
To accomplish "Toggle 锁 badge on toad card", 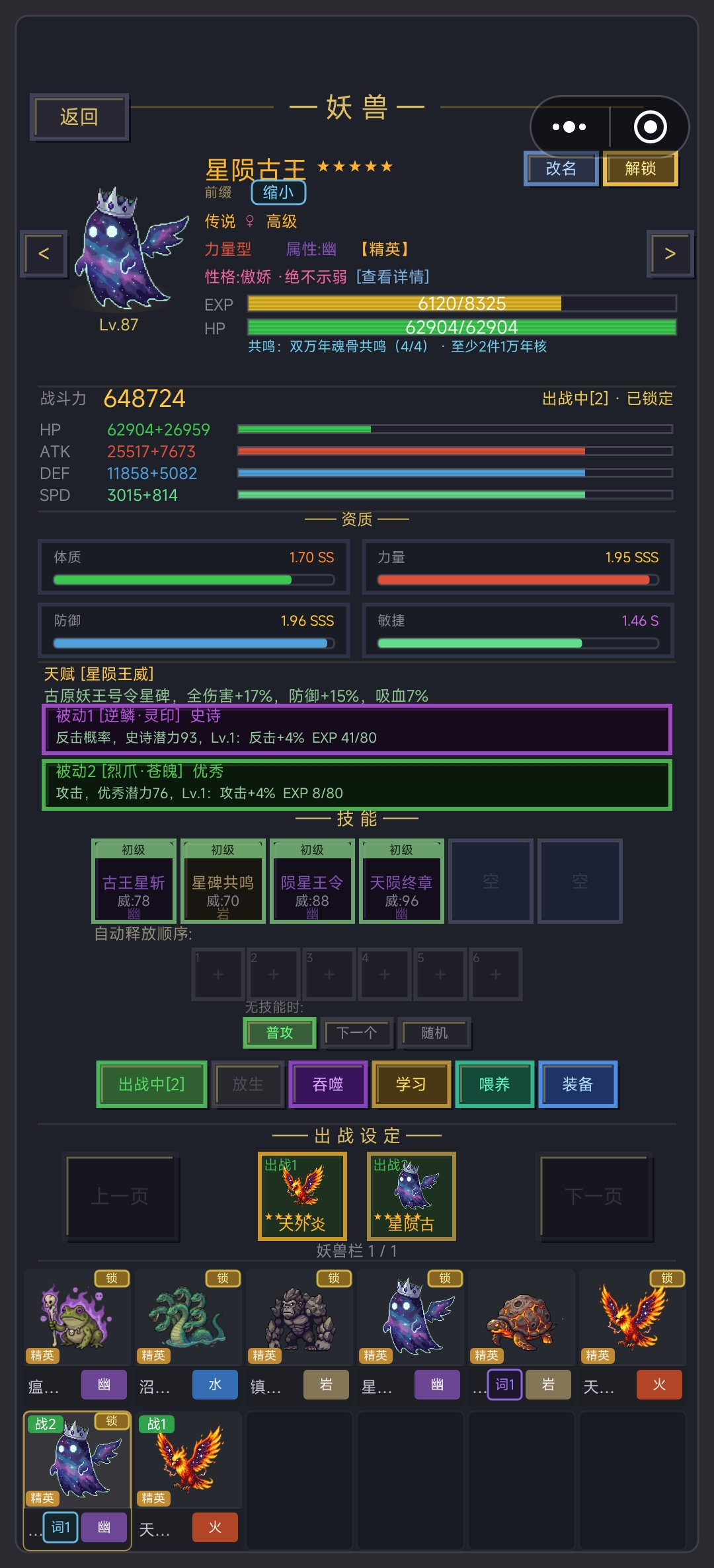I will [112, 1278].
